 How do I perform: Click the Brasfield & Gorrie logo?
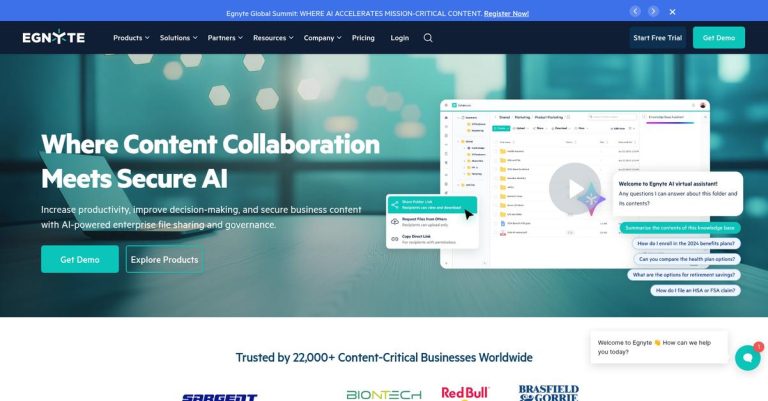(549, 393)
